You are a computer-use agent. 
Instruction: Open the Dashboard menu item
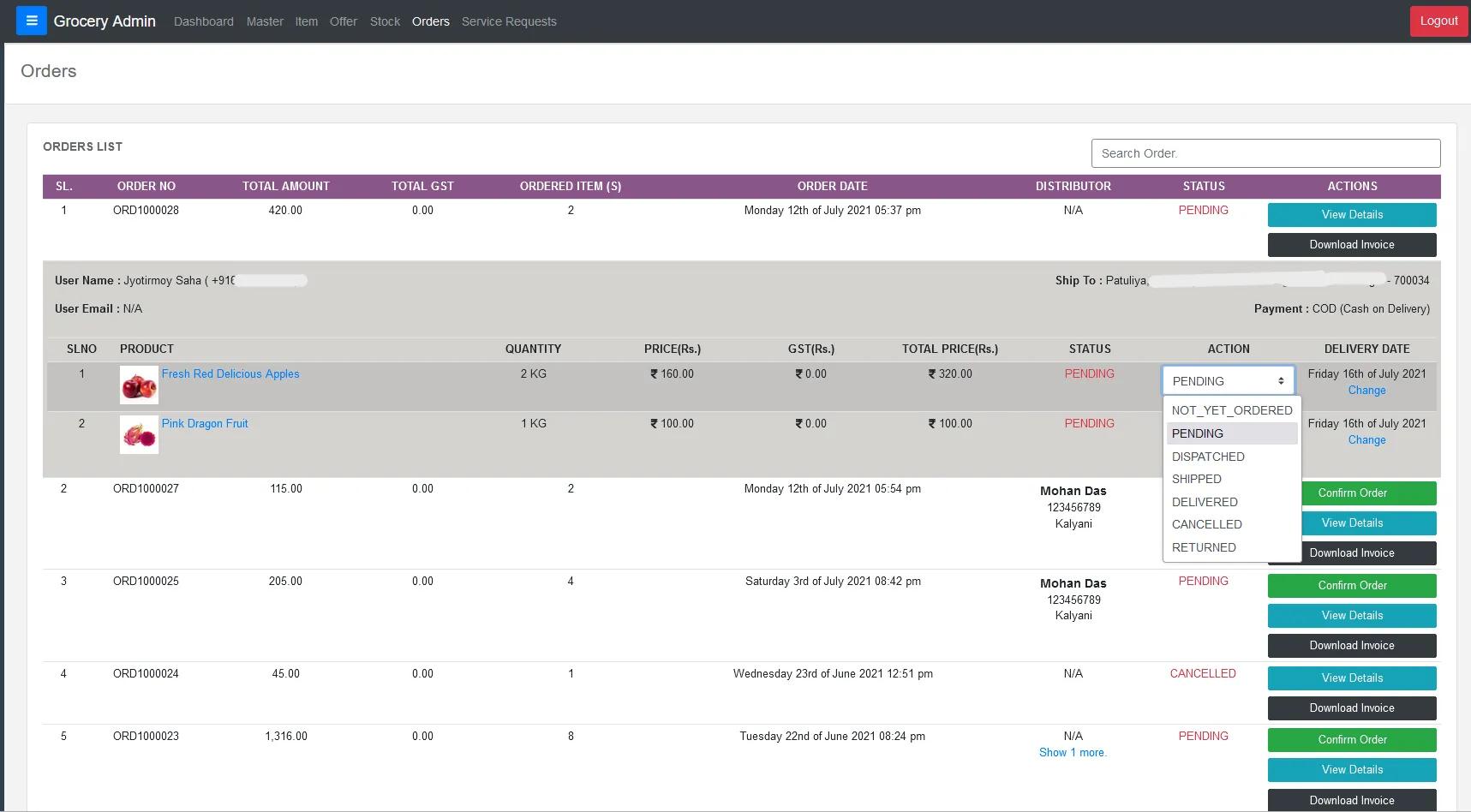click(203, 21)
